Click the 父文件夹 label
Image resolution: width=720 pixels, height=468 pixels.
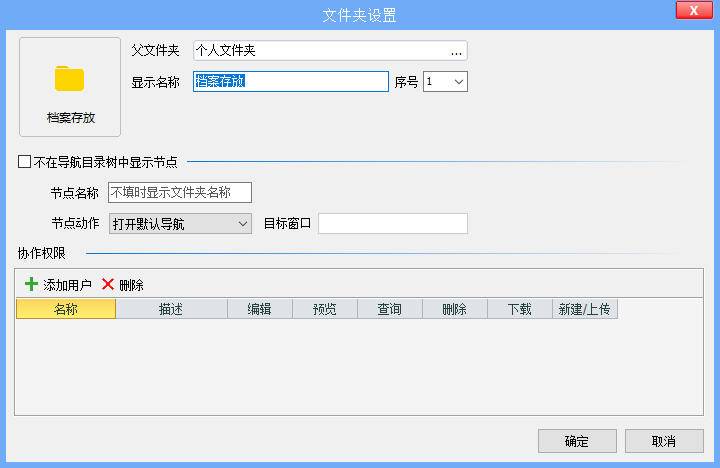[155, 50]
